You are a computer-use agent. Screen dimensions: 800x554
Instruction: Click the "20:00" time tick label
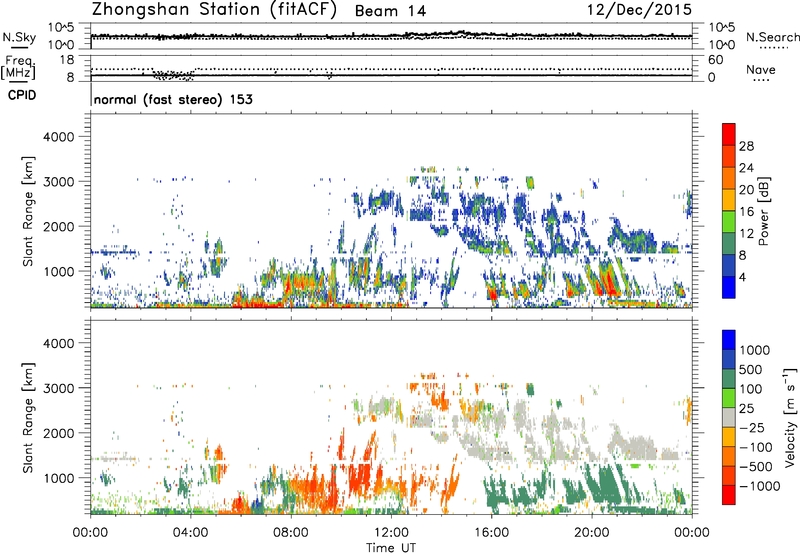click(591, 533)
